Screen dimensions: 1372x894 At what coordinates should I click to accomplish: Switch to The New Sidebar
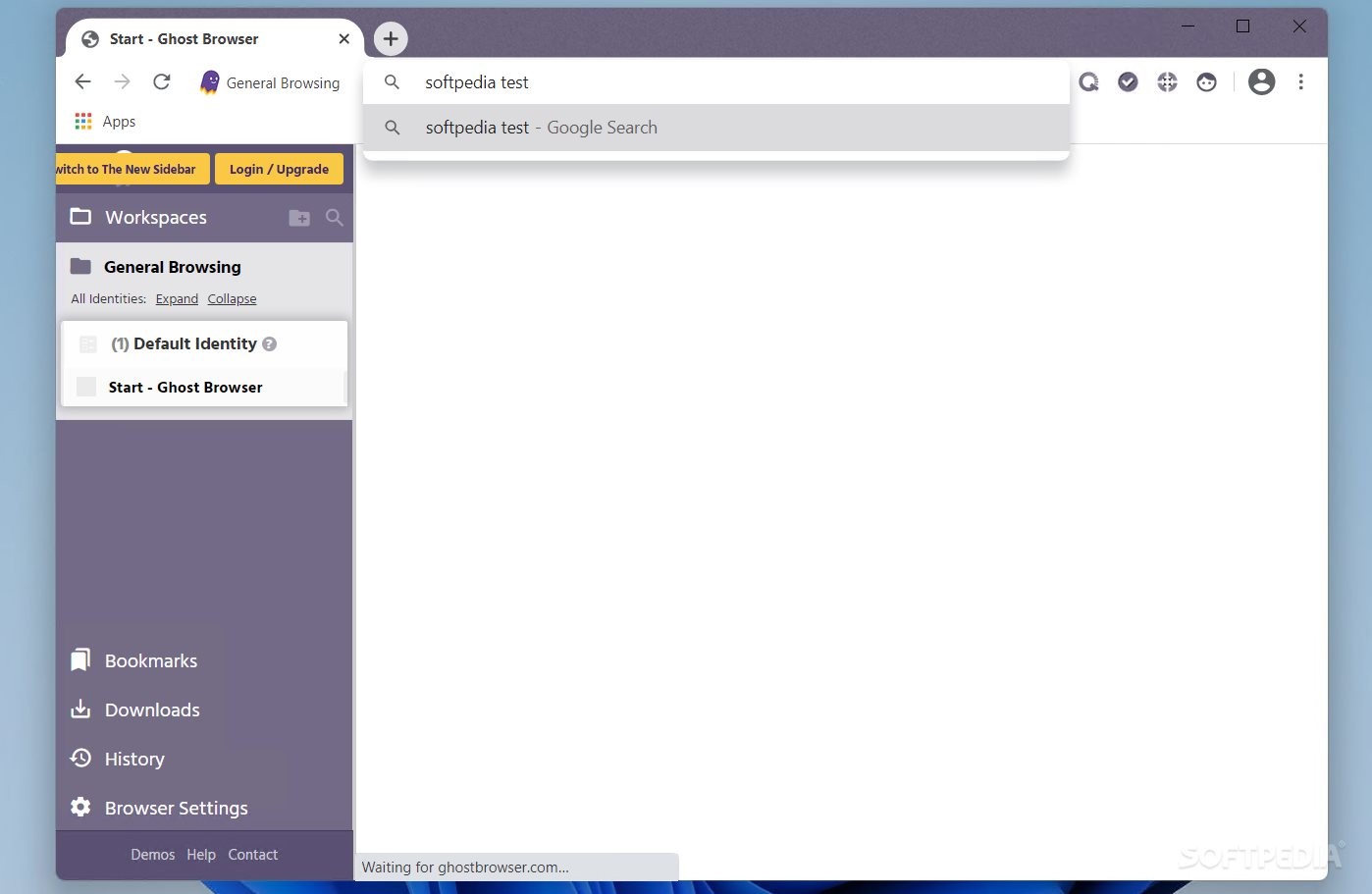point(132,169)
